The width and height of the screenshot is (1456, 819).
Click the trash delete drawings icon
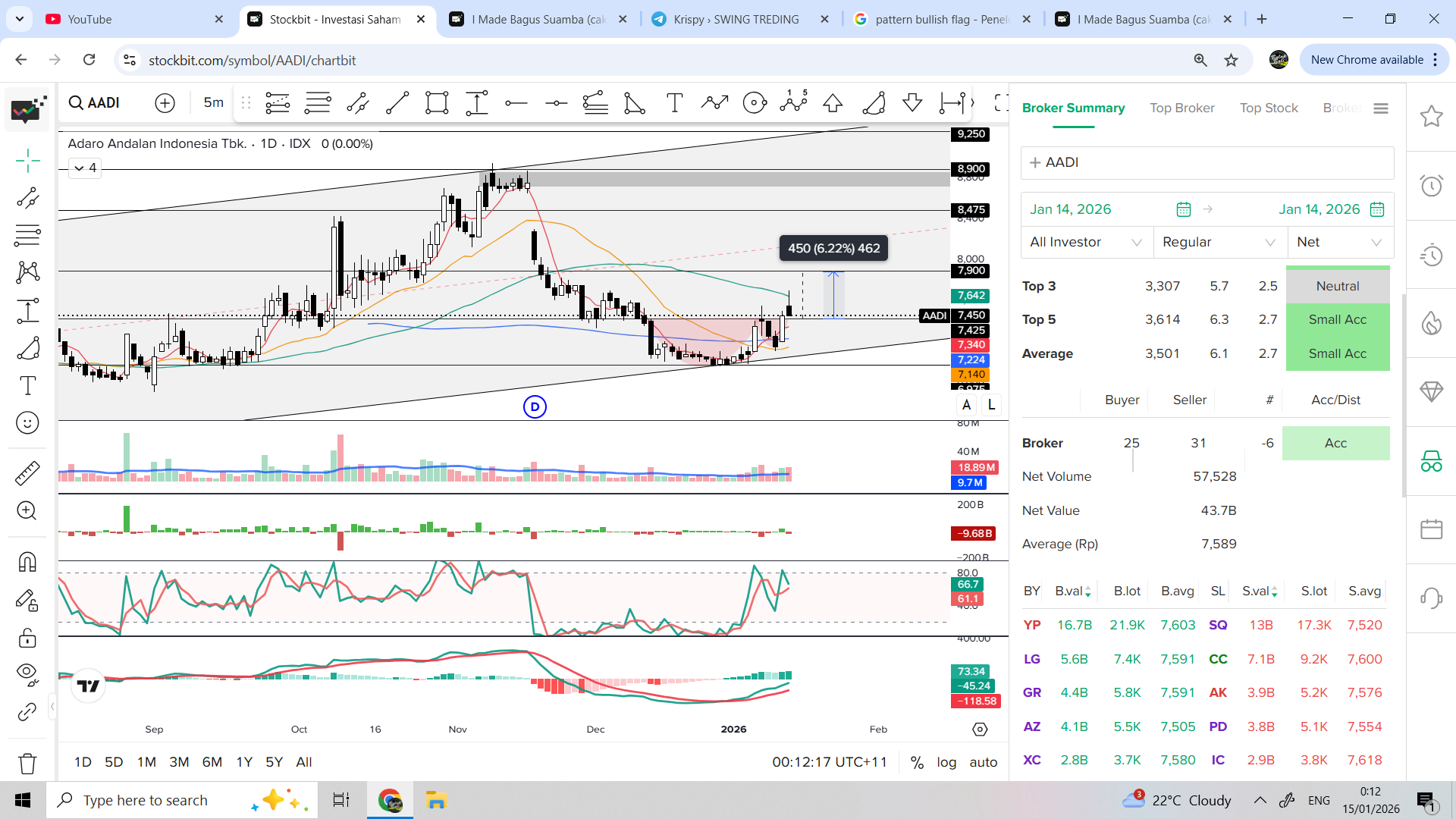[27, 763]
